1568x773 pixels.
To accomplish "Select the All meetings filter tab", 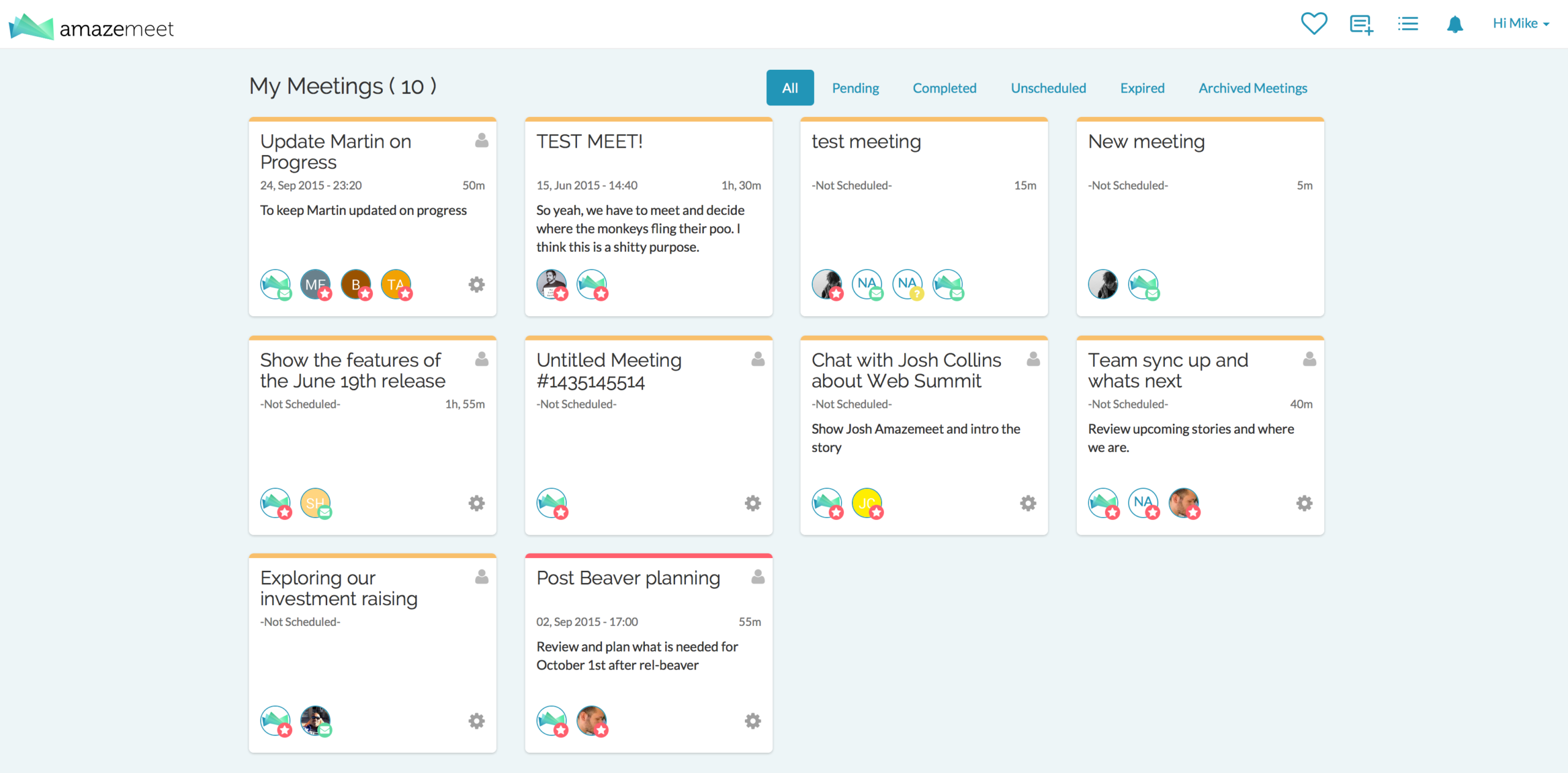I will (790, 88).
